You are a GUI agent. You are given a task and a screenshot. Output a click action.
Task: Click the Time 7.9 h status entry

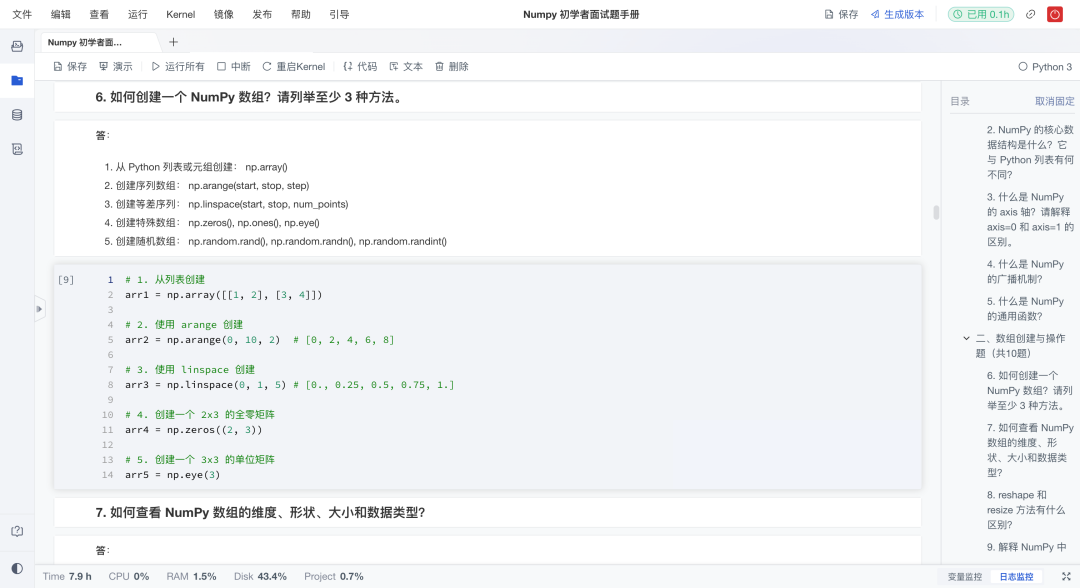point(67,576)
